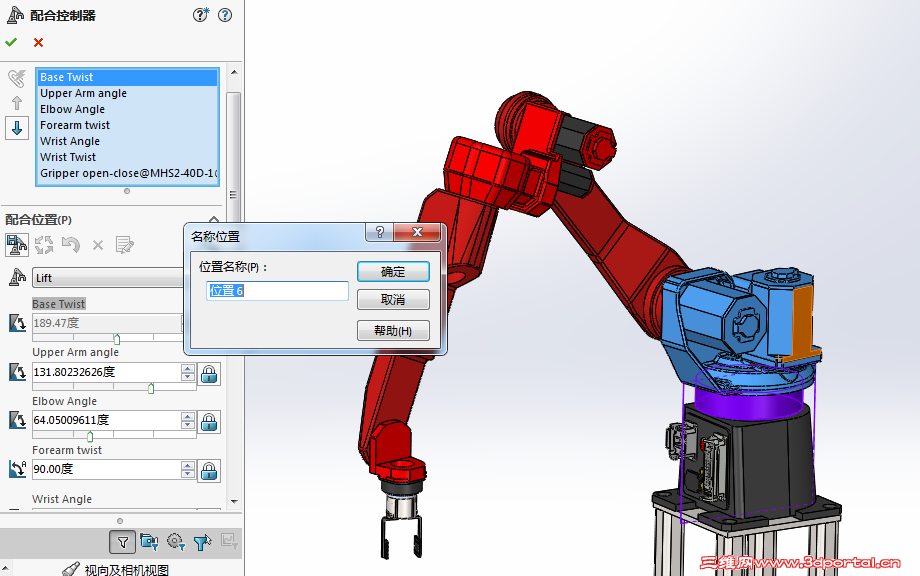
Task: Confirm with the green checkmark icon
Action: (11, 42)
